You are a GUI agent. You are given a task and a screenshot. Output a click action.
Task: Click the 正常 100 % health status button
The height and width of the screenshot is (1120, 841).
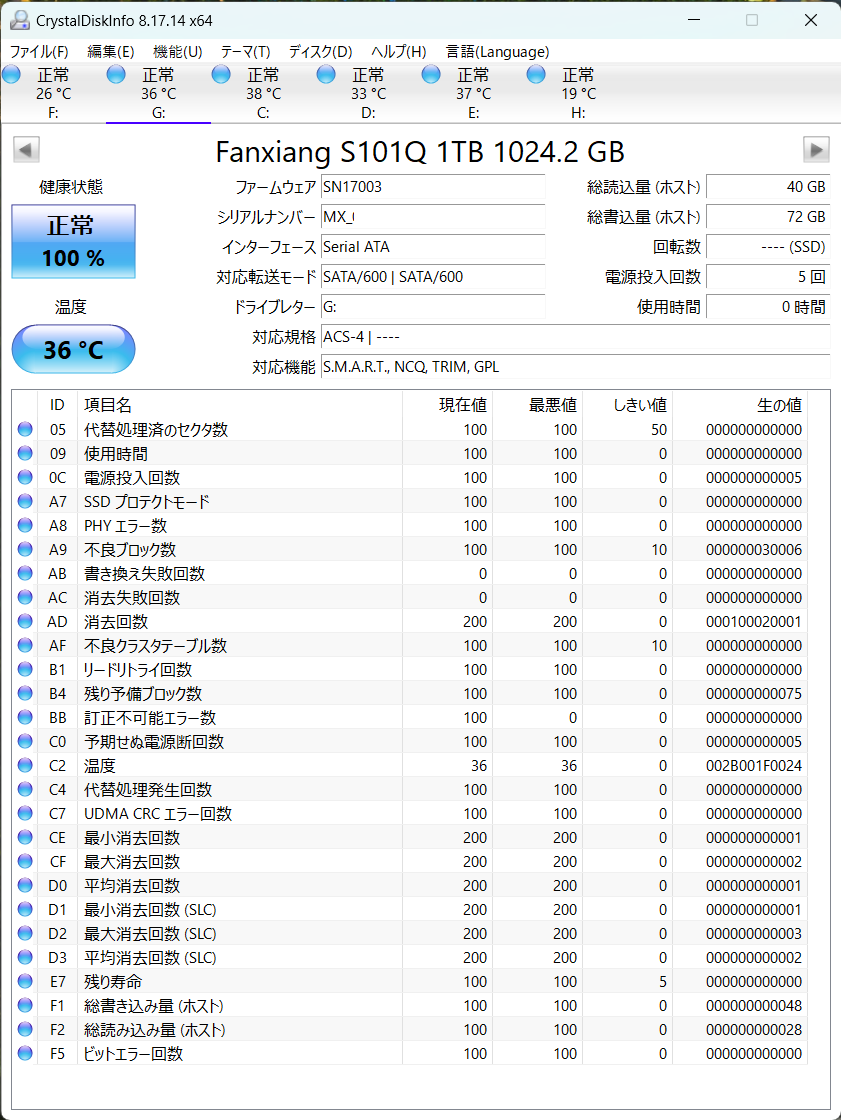pos(74,241)
